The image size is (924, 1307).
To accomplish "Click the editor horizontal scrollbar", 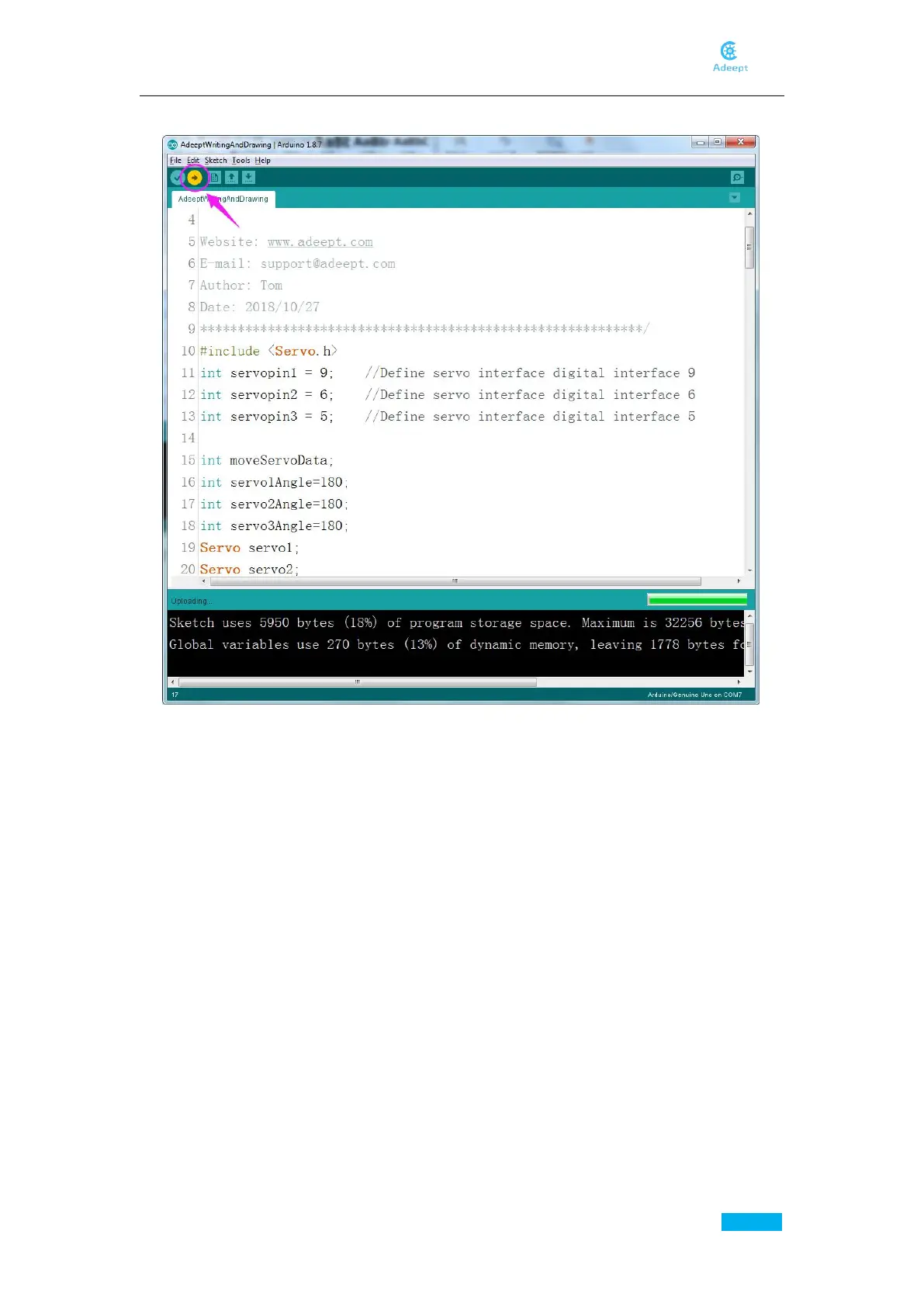I will point(455,581).
